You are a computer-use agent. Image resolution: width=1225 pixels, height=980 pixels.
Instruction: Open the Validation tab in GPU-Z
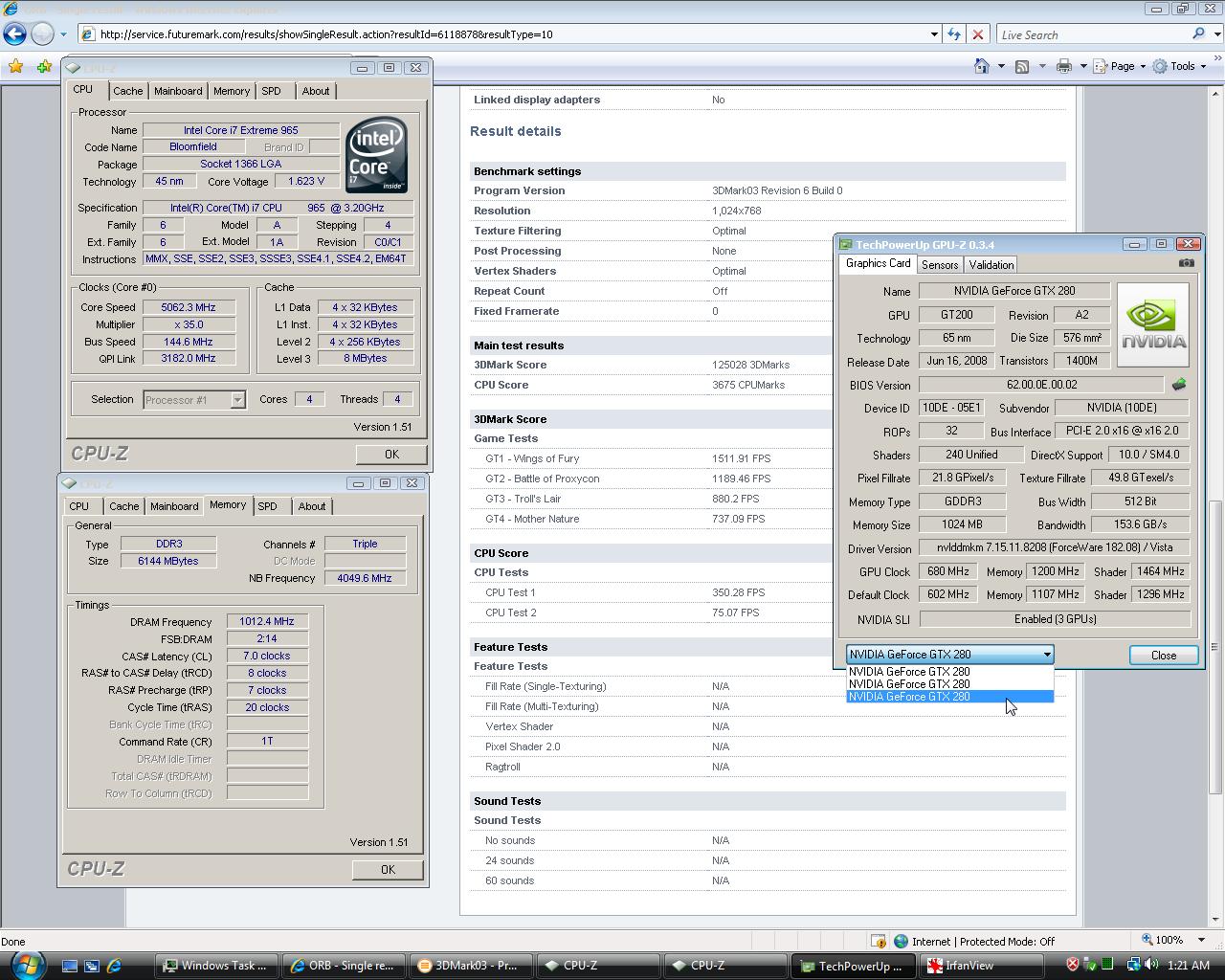click(x=991, y=265)
